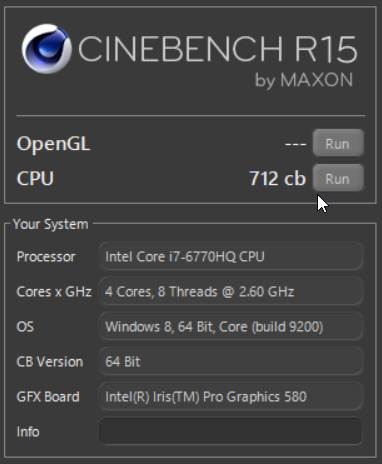The width and height of the screenshot is (382, 464).
Task: Click the by MAXON label
Action: pos(304,80)
